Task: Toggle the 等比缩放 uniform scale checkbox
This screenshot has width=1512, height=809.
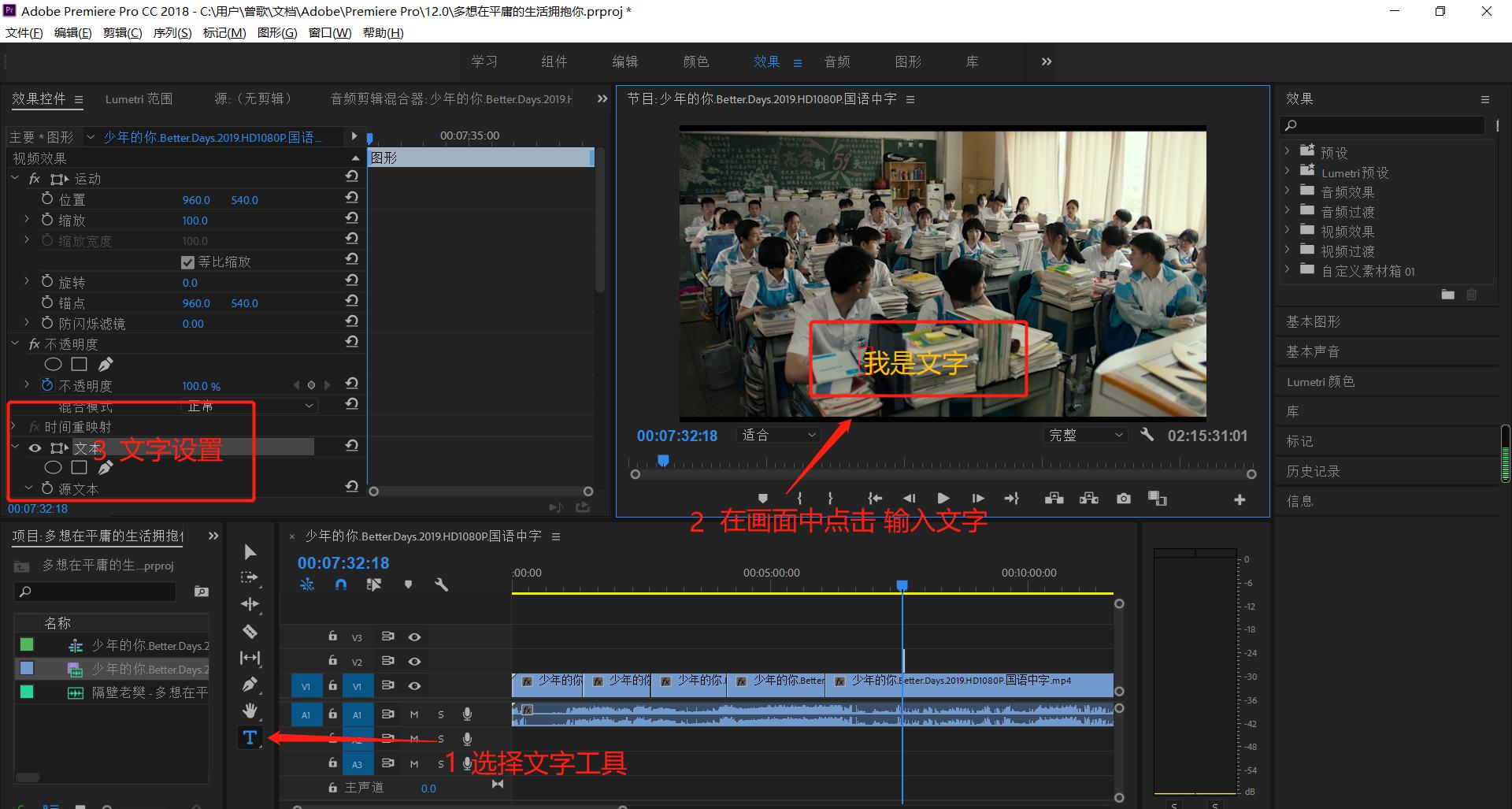Action: [187, 262]
